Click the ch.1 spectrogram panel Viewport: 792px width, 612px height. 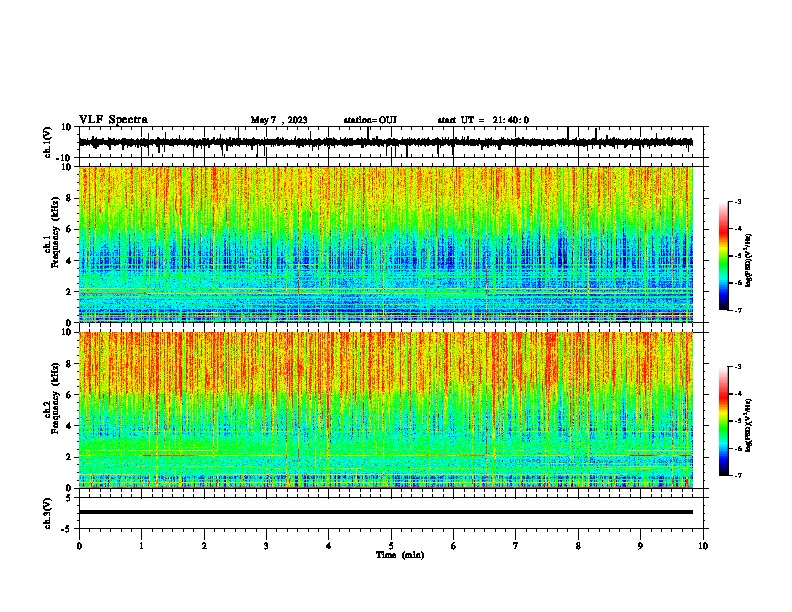pyautogui.click(x=386, y=244)
